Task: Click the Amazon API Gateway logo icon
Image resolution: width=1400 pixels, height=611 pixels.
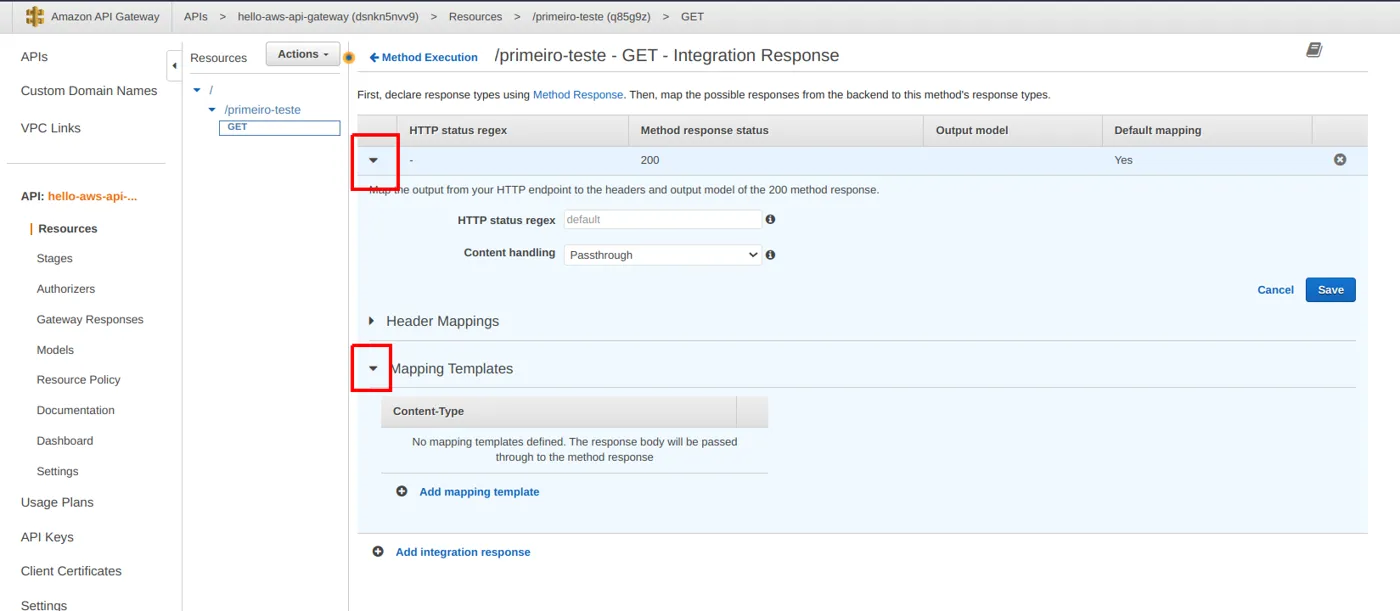Action: pyautogui.click(x=35, y=17)
